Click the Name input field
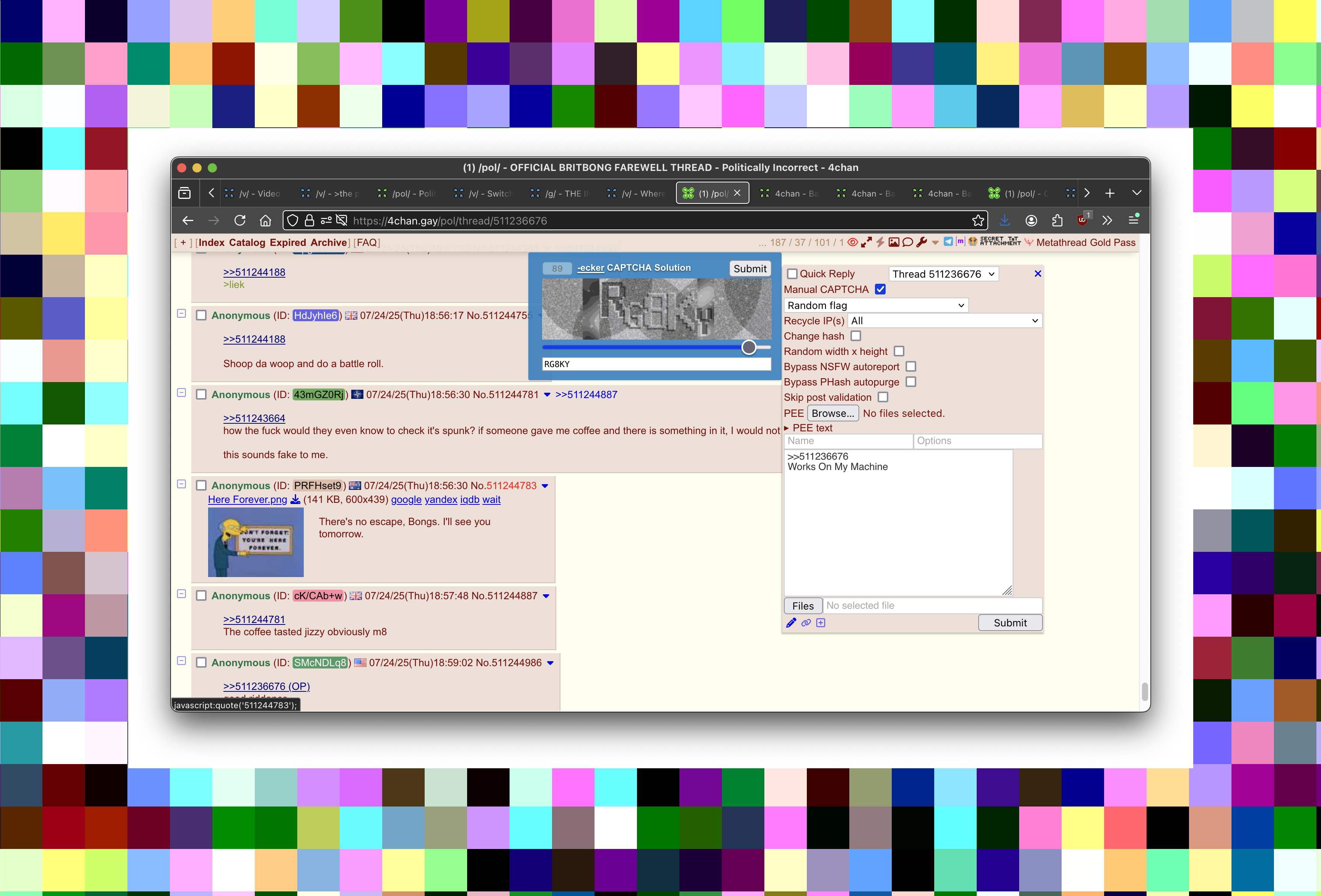The width and height of the screenshot is (1321, 896). (x=848, y=441)
